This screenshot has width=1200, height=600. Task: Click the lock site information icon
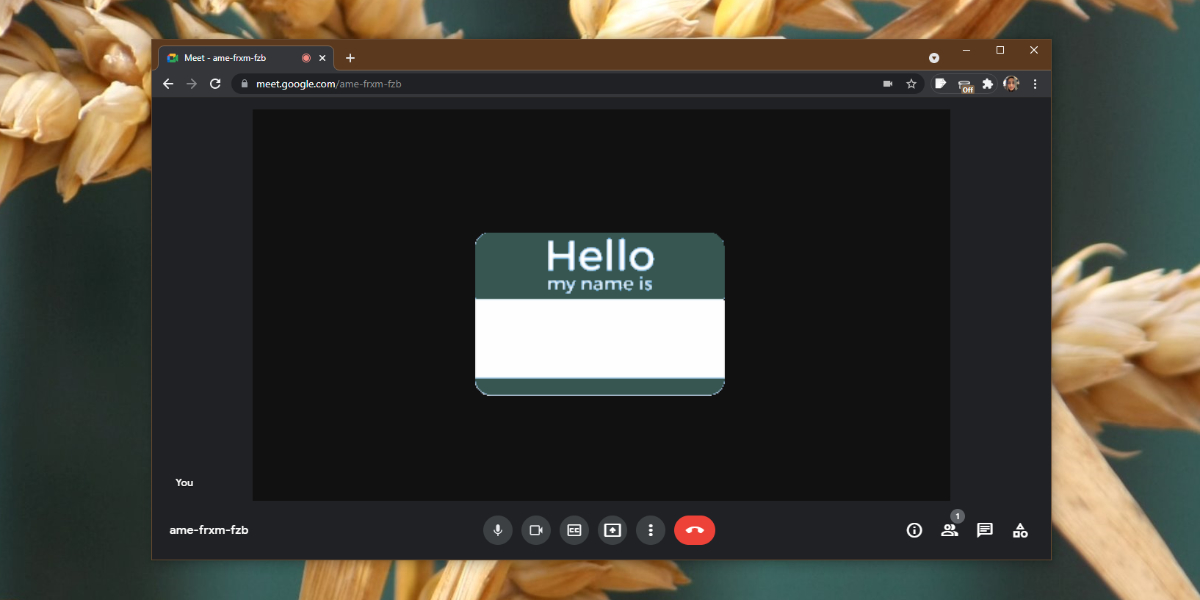243,84
